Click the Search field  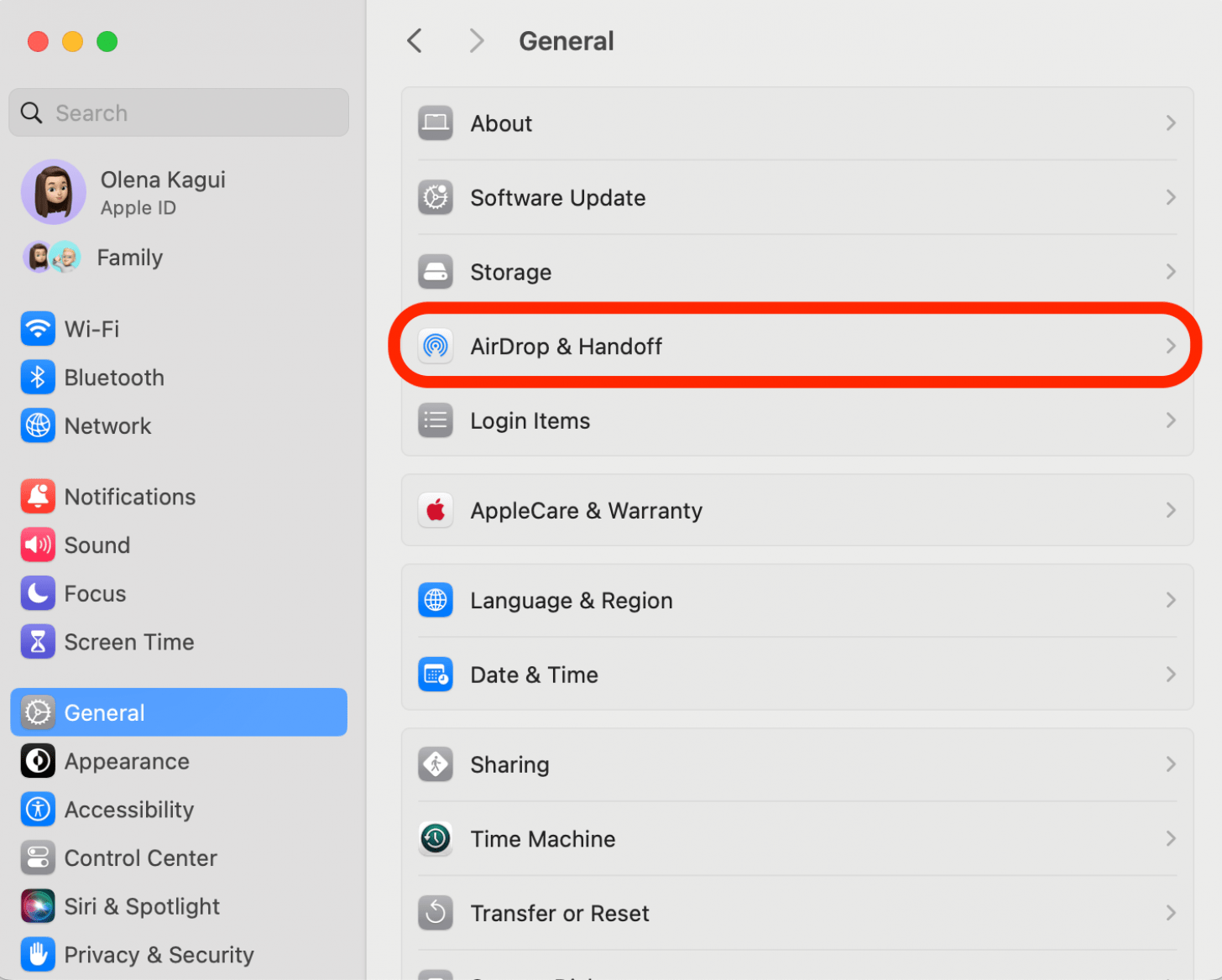click(x=179, y=112)
